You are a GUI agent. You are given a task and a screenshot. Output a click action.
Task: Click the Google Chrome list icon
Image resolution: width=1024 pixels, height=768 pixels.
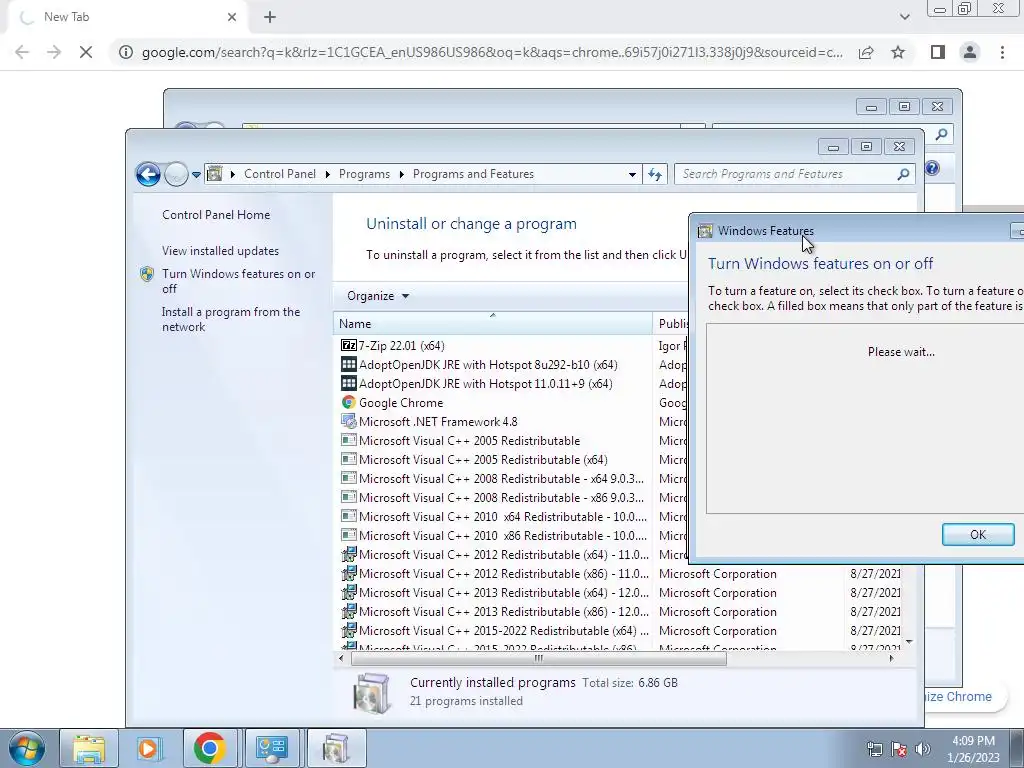[x=349, y=402]
